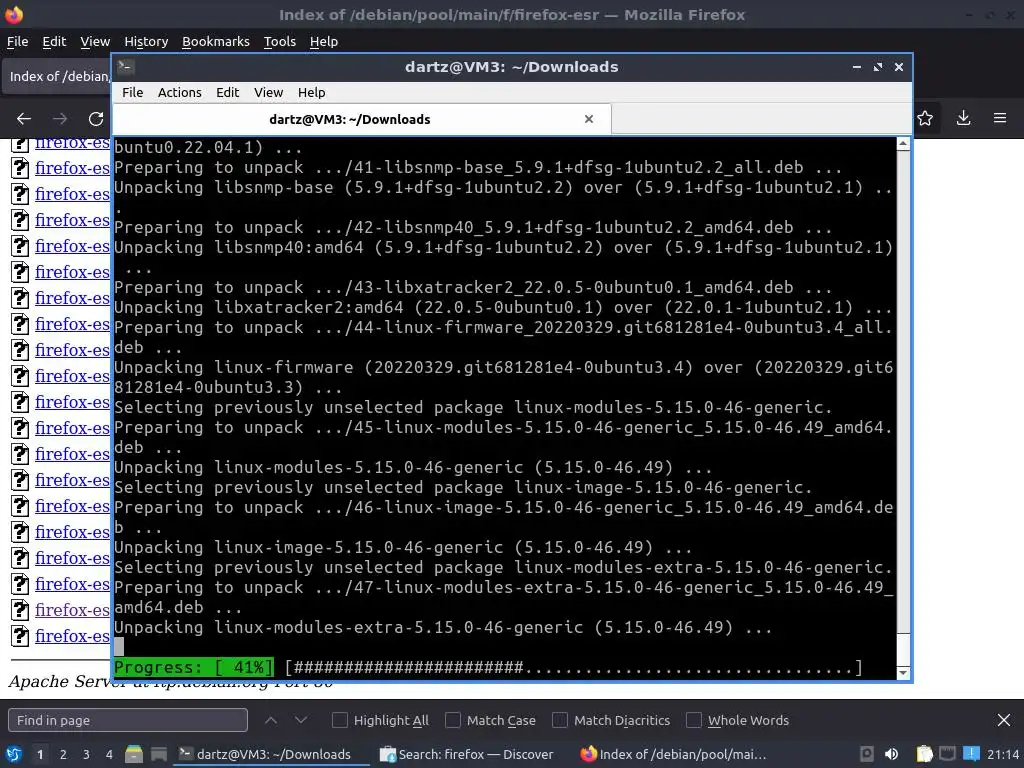Select the Index of /debian Firefox tab
Screen dimensions: 1024x768
click(57, 76)
